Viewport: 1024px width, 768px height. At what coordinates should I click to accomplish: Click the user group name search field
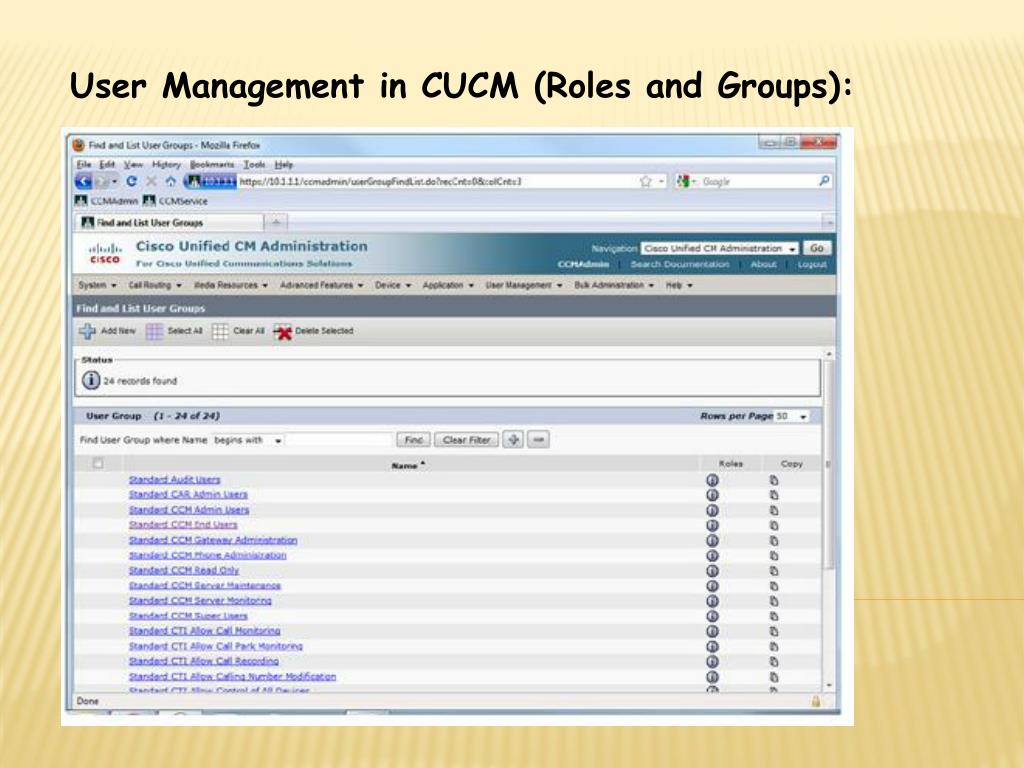pos(340,440)
